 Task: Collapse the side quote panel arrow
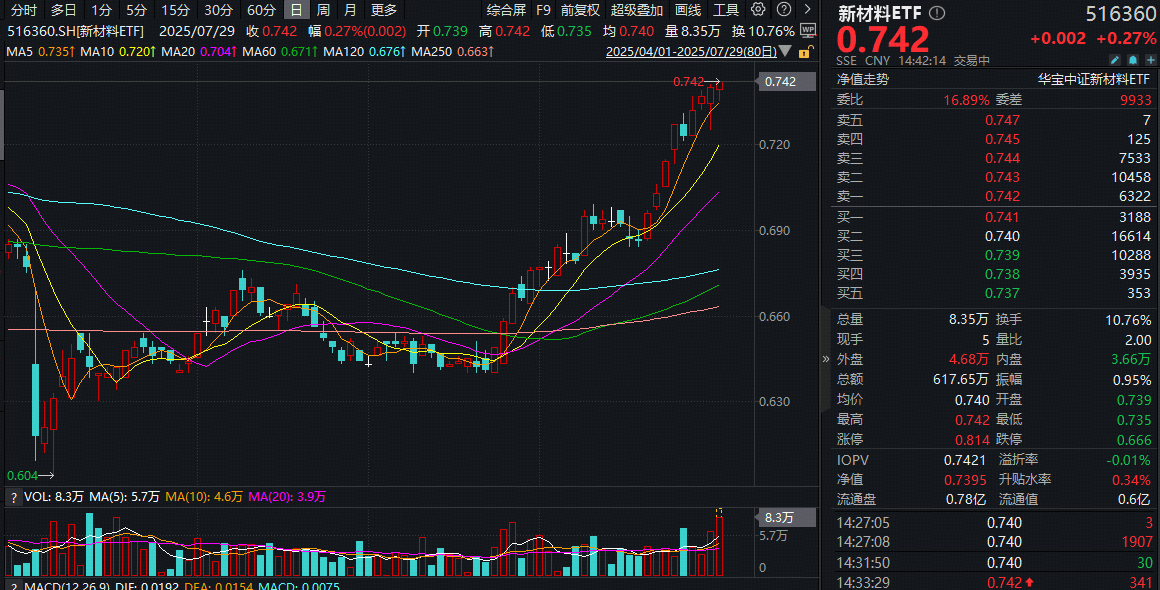pyautogui.click(x=826, y=359)
